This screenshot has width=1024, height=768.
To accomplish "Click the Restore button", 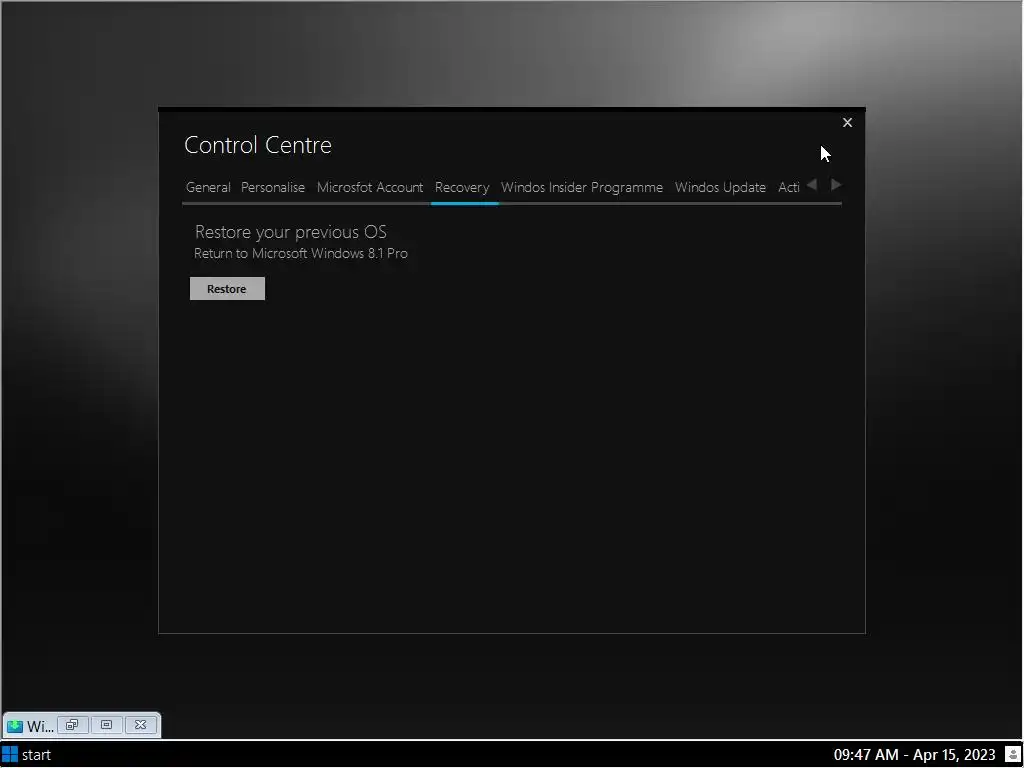I will (227, 289).
